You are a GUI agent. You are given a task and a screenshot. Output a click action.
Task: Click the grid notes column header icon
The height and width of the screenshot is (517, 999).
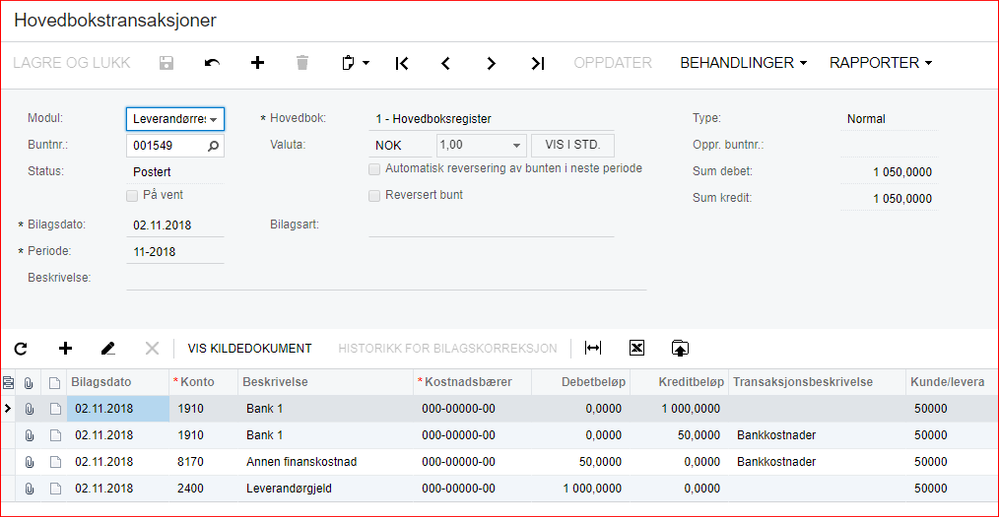[8, 382]
